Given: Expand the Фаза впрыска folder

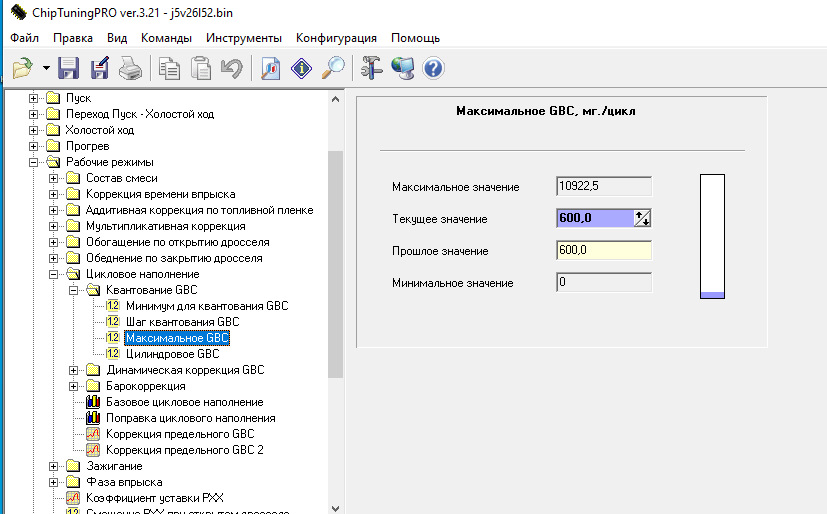Looking at the screenshot, I should point(53,482).
